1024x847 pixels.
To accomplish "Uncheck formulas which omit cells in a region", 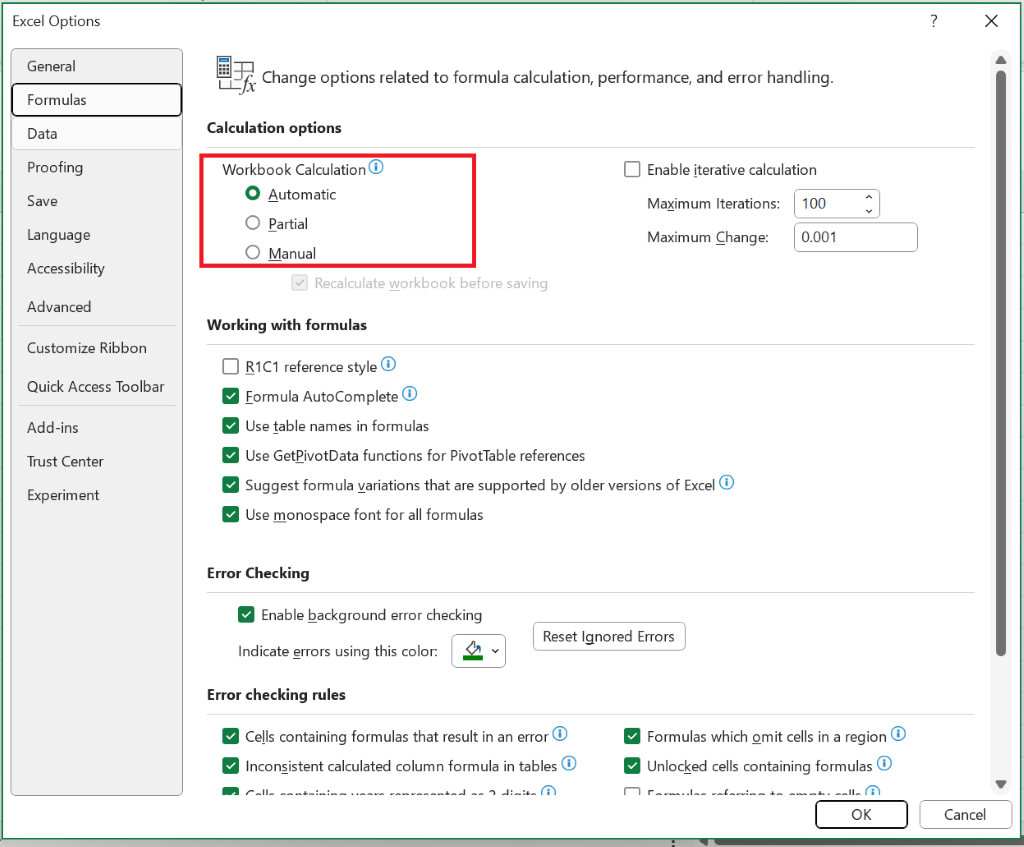I will [x=632, y=737].
